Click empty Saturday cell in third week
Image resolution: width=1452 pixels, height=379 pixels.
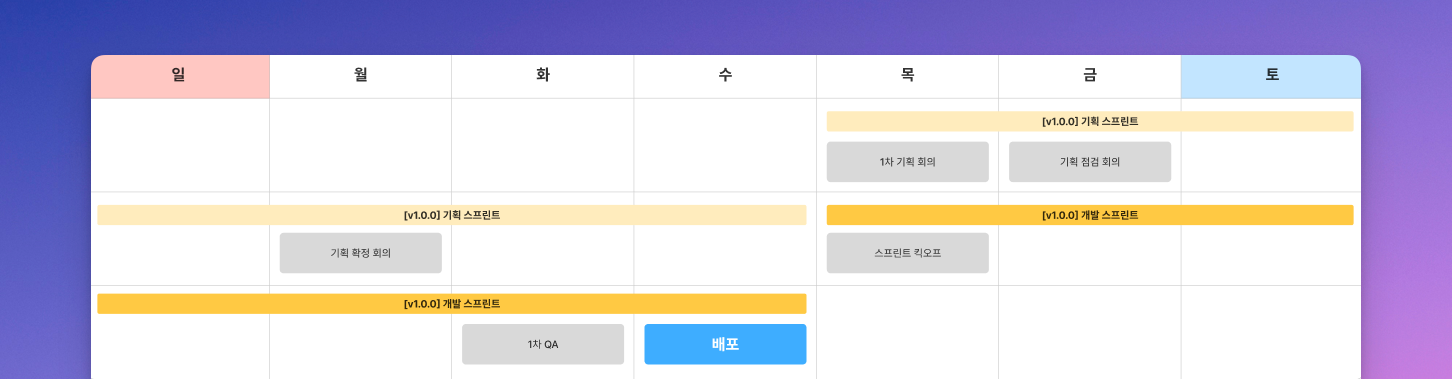(x=1271, y=332)
